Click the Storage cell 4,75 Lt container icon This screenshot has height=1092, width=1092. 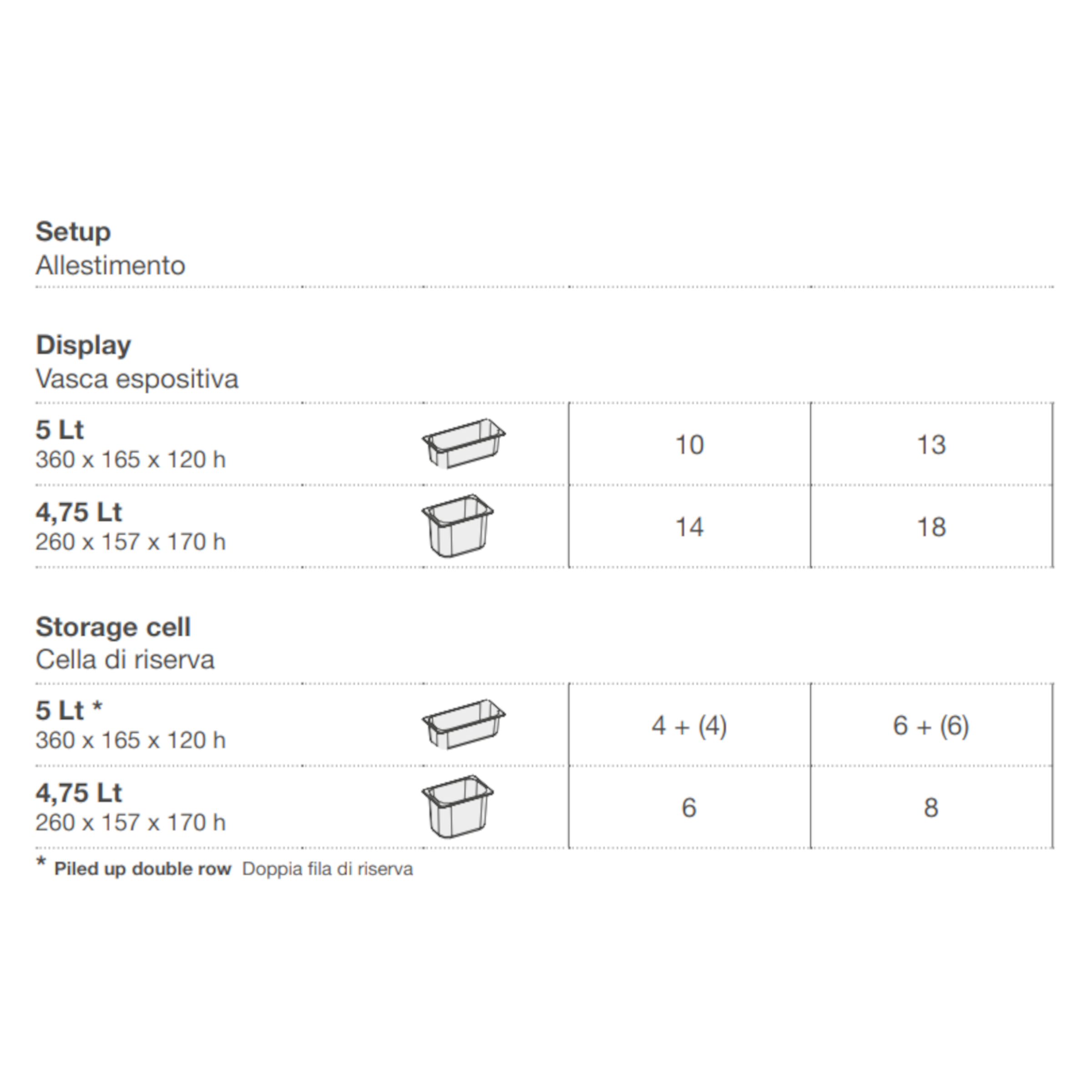click(457, 807)
